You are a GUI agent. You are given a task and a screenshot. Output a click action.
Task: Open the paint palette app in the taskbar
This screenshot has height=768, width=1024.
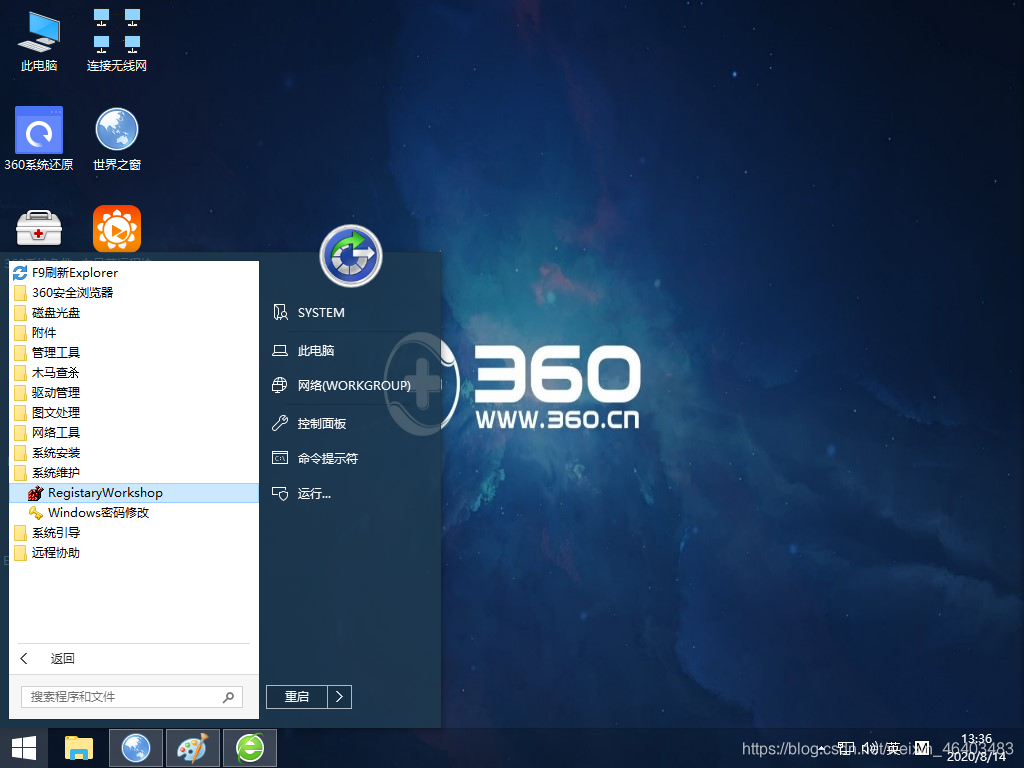coord(193,748)
